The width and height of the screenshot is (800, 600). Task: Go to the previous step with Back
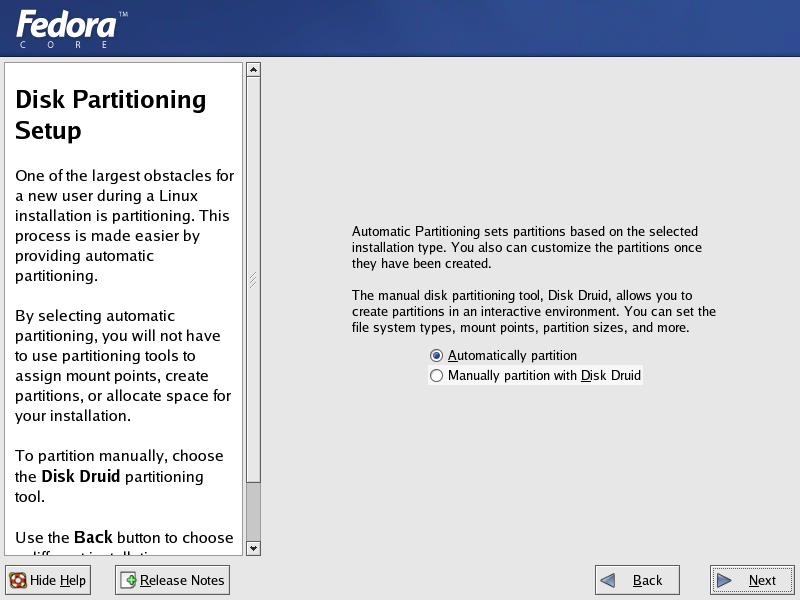[637, 580]
